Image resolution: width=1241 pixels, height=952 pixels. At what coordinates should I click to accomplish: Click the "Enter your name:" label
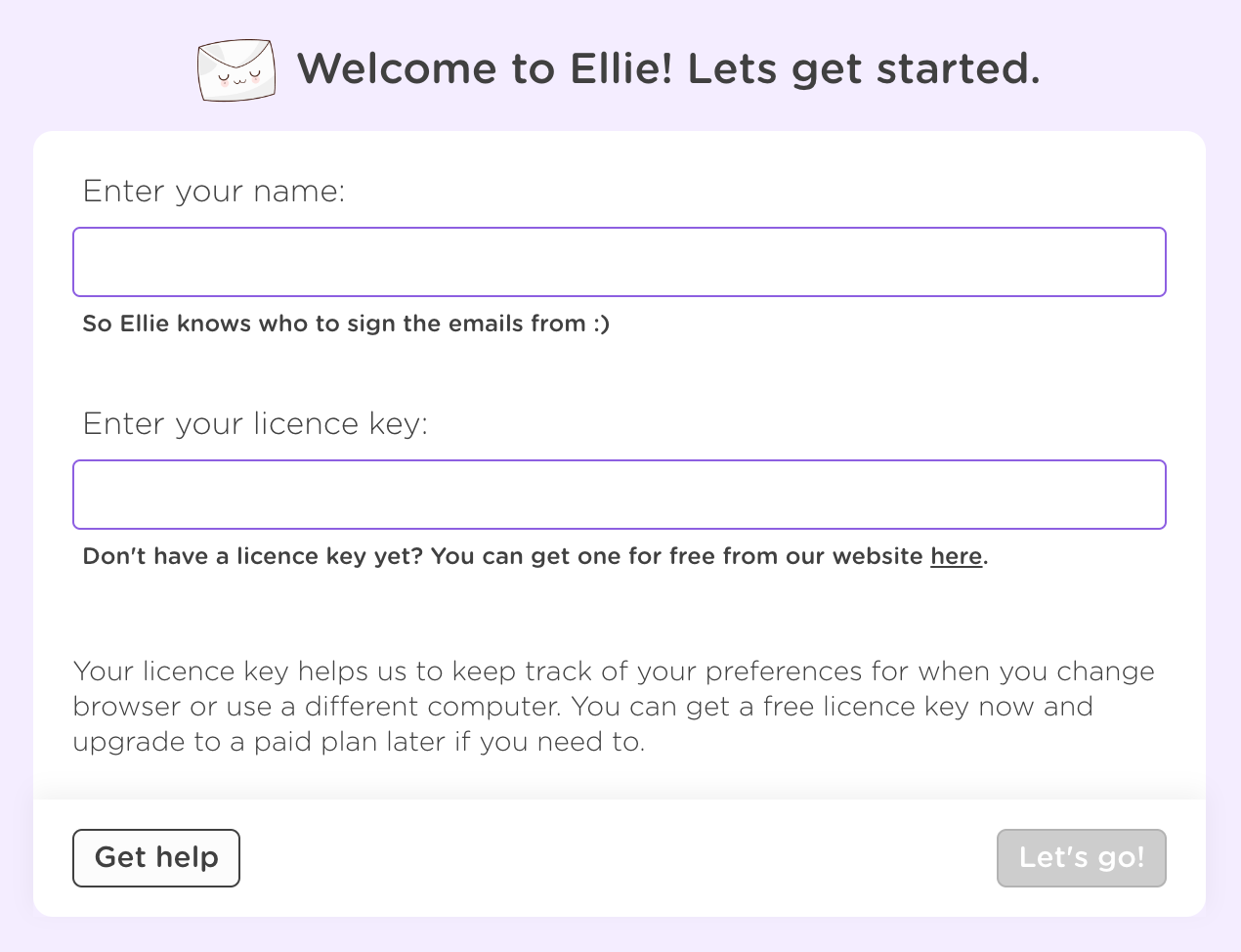[214, 191]
